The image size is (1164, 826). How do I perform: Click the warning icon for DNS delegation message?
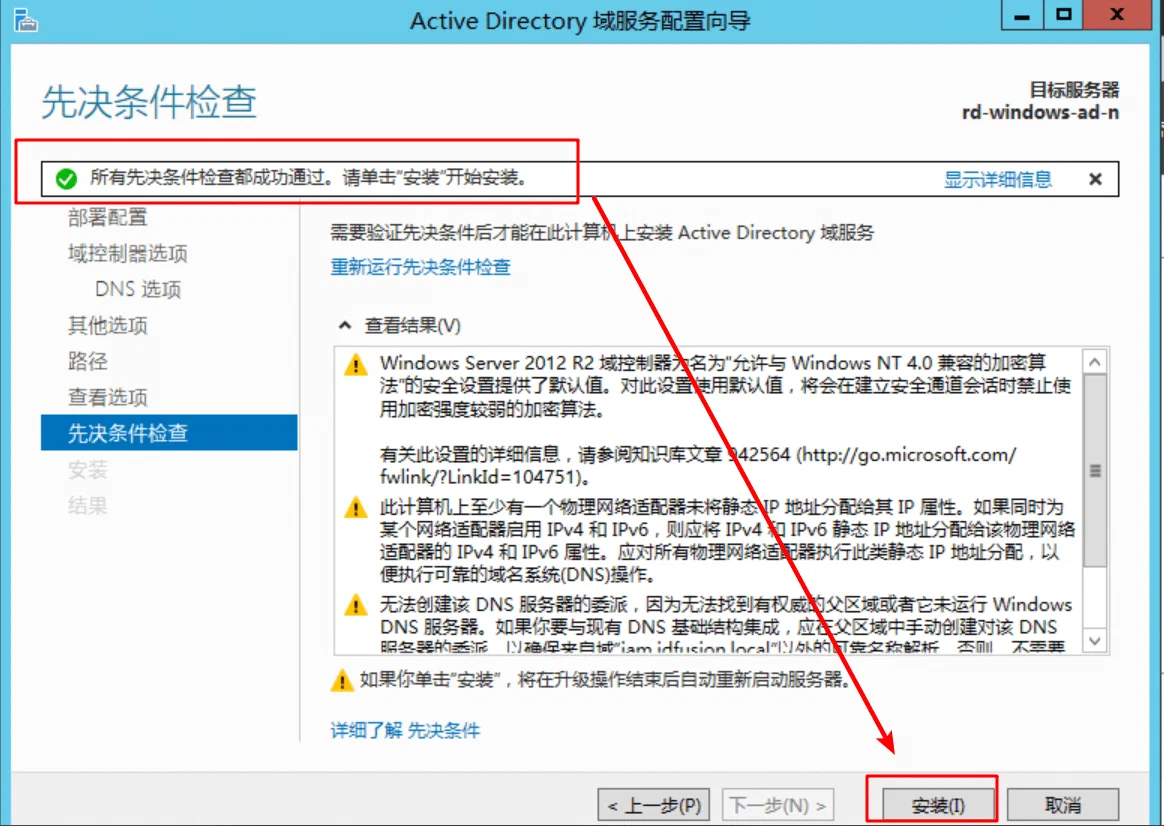pyautogui.click(x=356, y=605)
